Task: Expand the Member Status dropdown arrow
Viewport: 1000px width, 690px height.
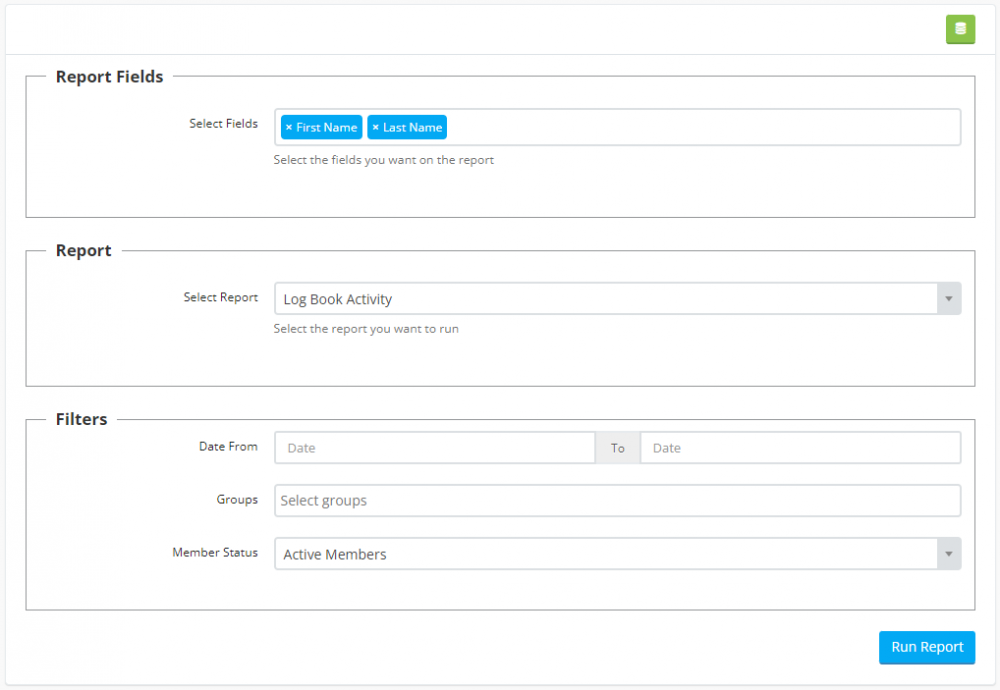Action: coord(948,554)
